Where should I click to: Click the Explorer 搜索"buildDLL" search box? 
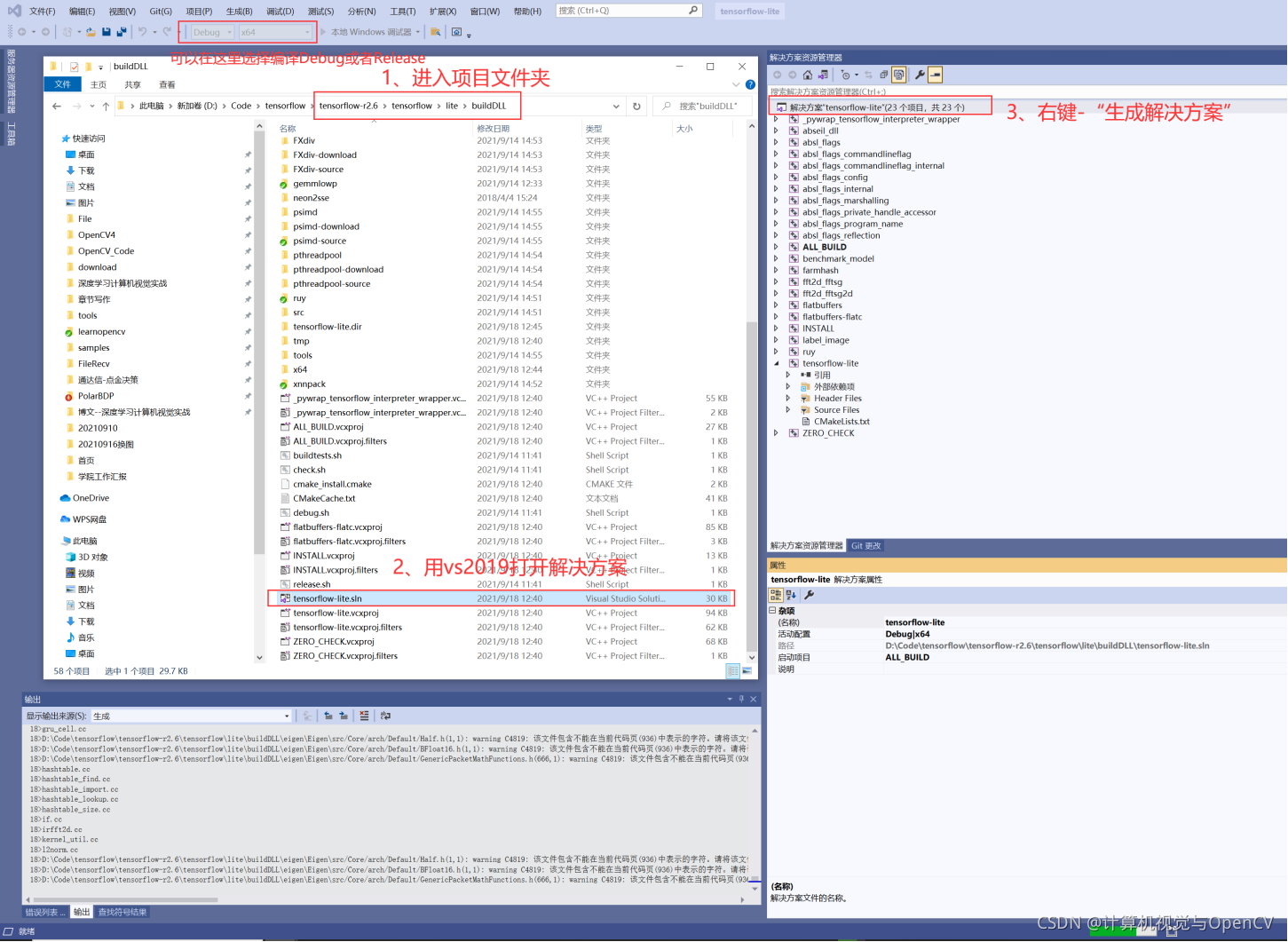click(703, 107)
